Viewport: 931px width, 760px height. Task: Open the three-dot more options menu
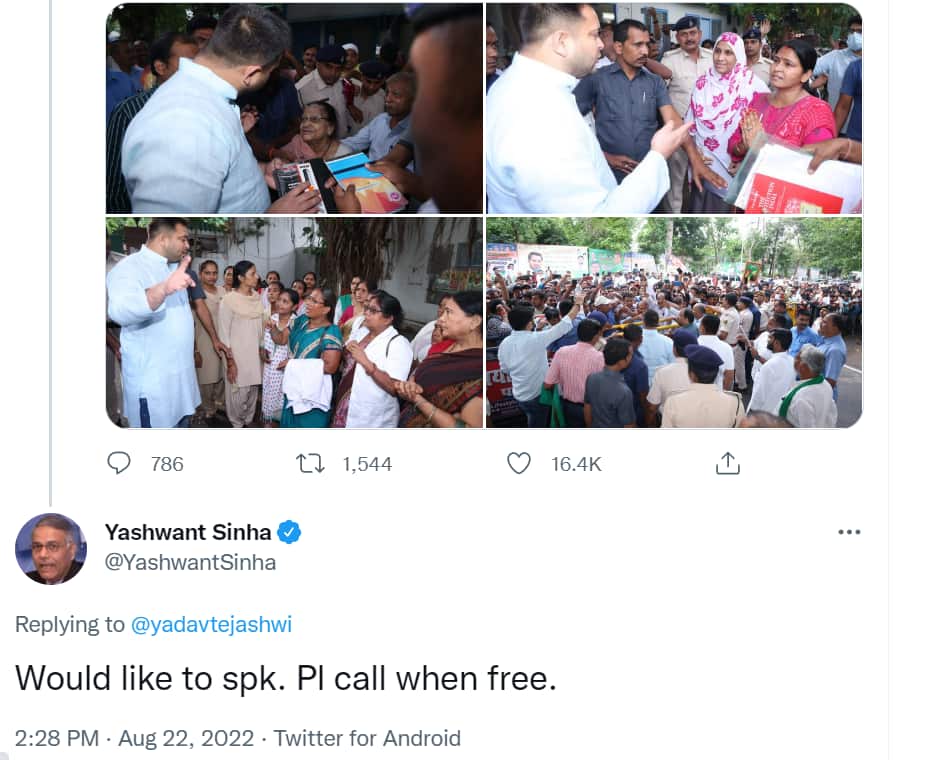tap(849, 532)
